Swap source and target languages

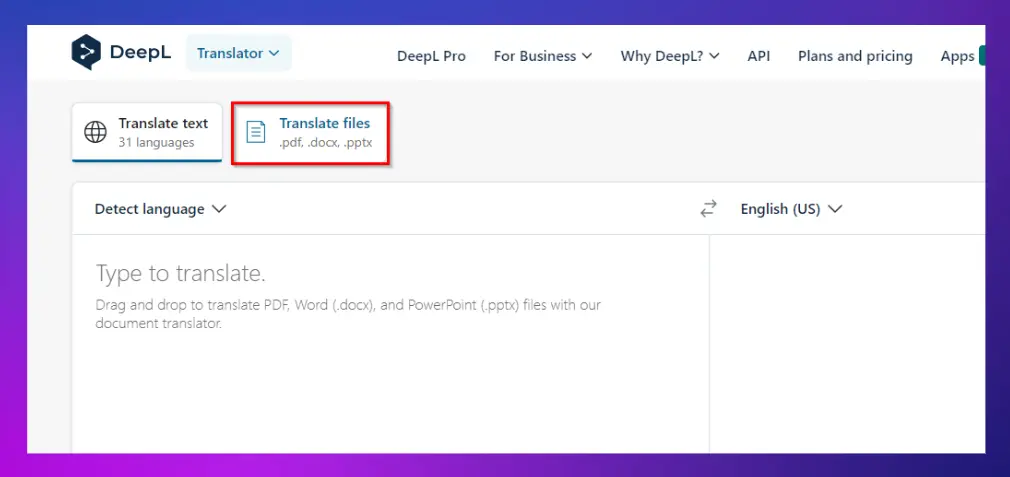[709, 209]
